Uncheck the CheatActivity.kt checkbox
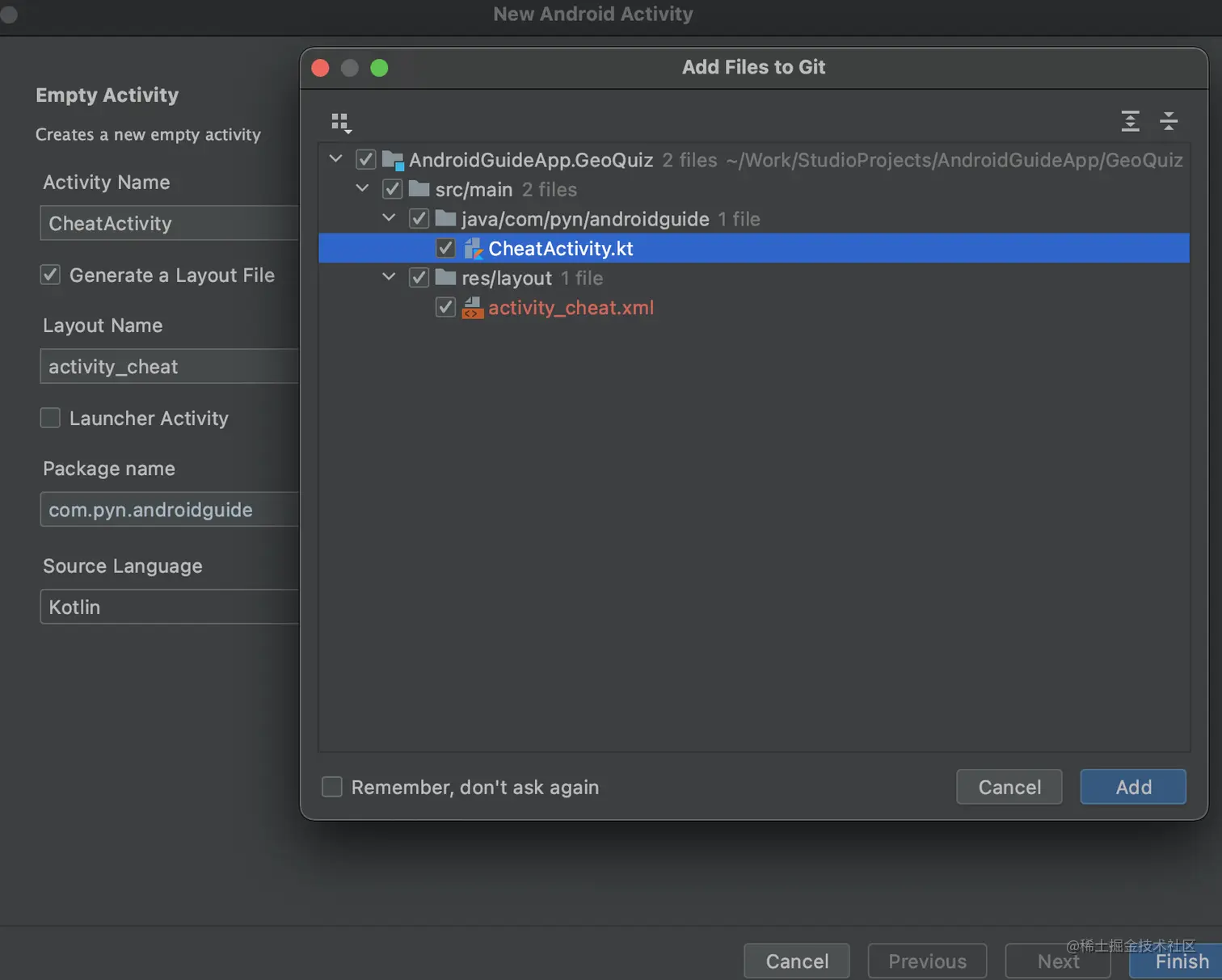 click(x=445, y=248)
